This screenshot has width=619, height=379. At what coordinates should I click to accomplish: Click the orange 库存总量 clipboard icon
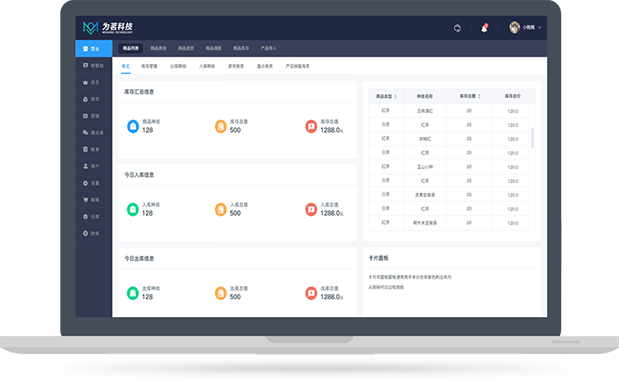tap(220, 126)
